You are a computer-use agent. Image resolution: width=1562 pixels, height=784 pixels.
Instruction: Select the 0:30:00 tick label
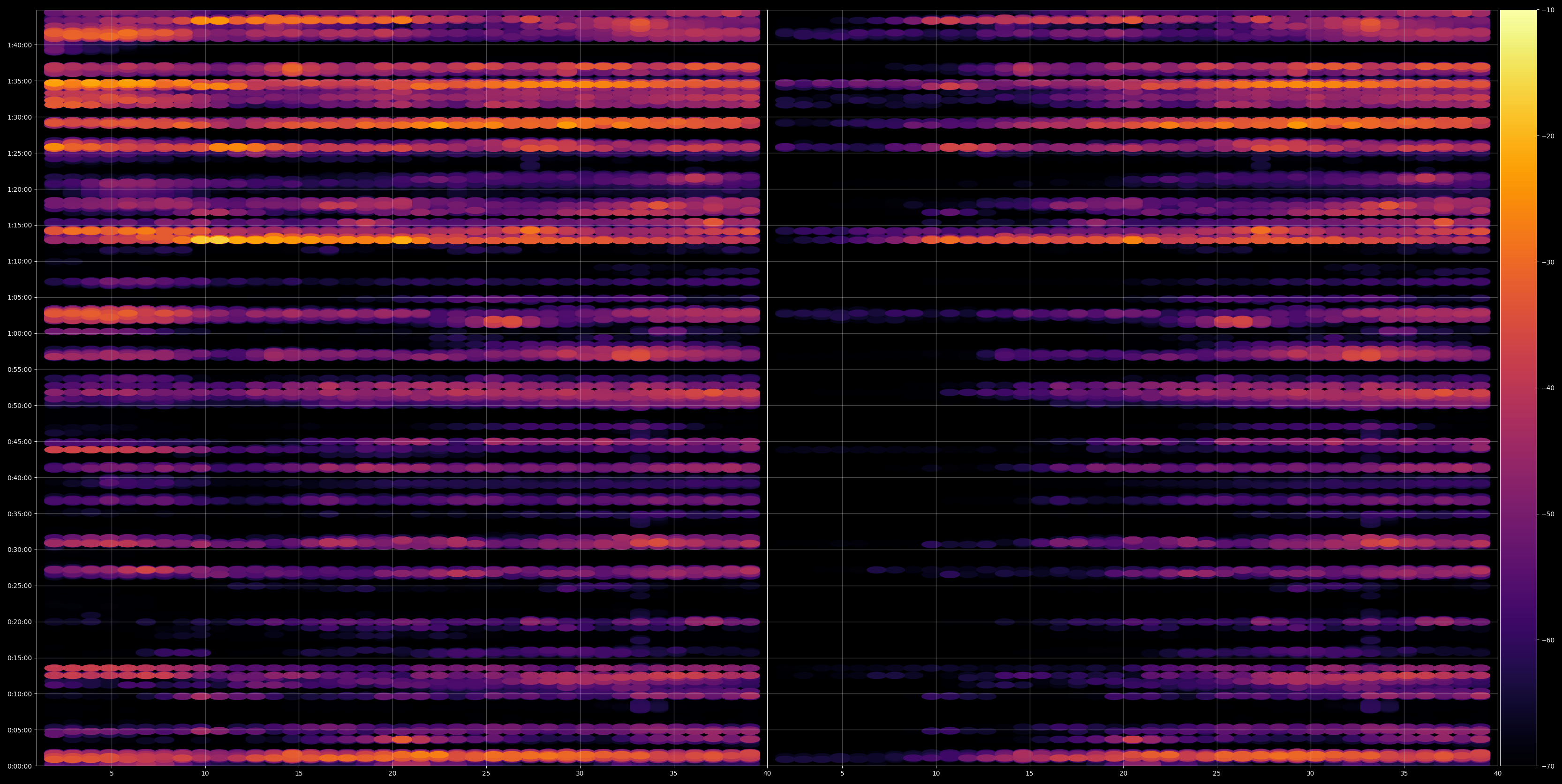pyautogui.click(x=20, y=550)
